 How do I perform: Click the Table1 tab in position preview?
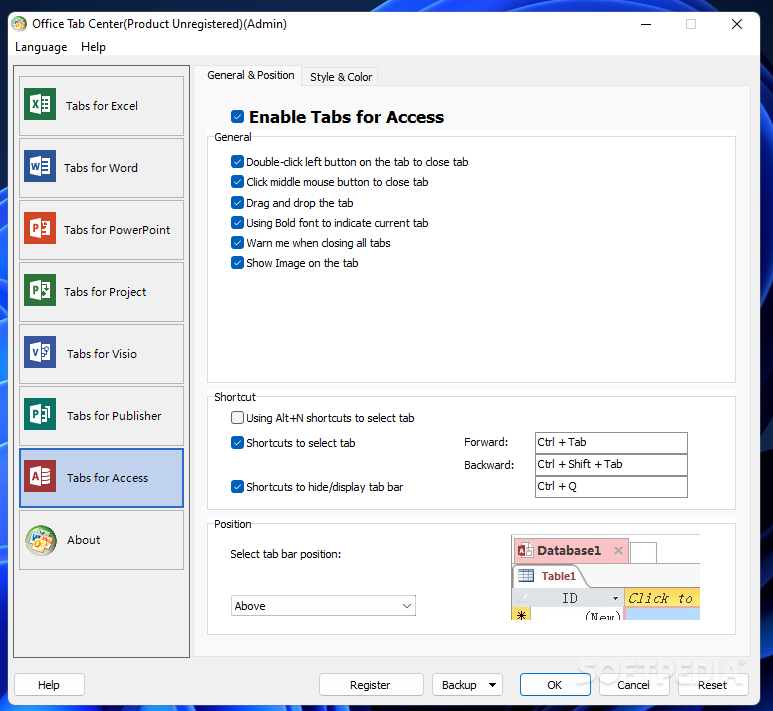549,575
